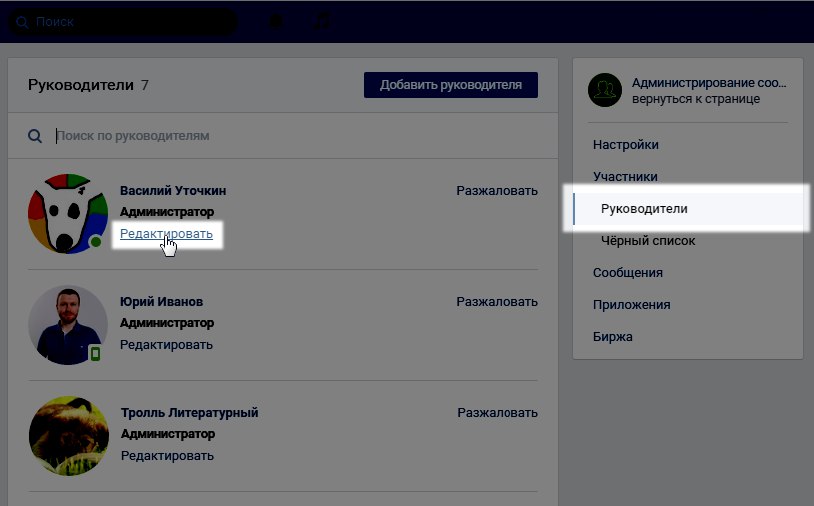
Task: Open the Сообщения section
Action: coord(627,272)
